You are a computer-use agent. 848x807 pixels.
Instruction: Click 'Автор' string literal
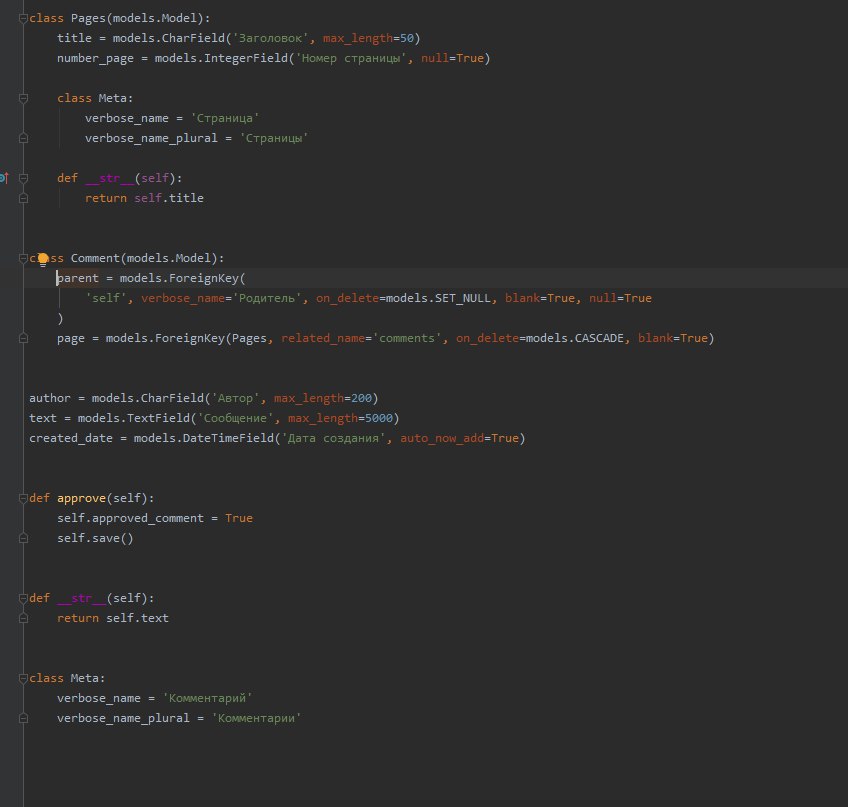click(235, 399)
